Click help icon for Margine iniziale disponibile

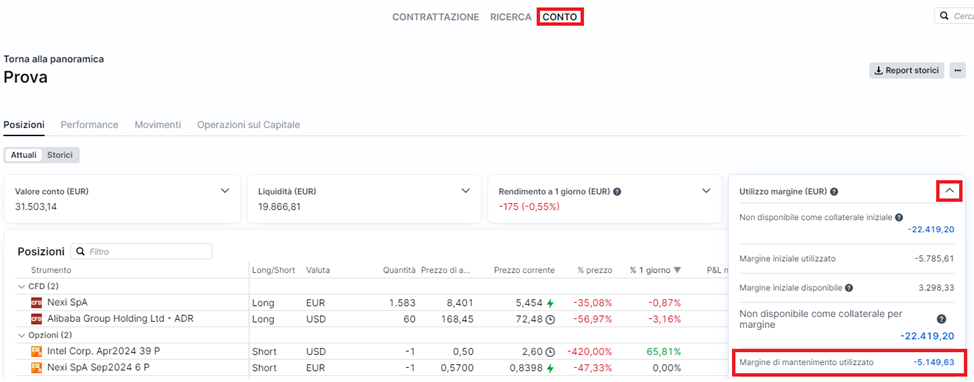[x=849, y=288]
